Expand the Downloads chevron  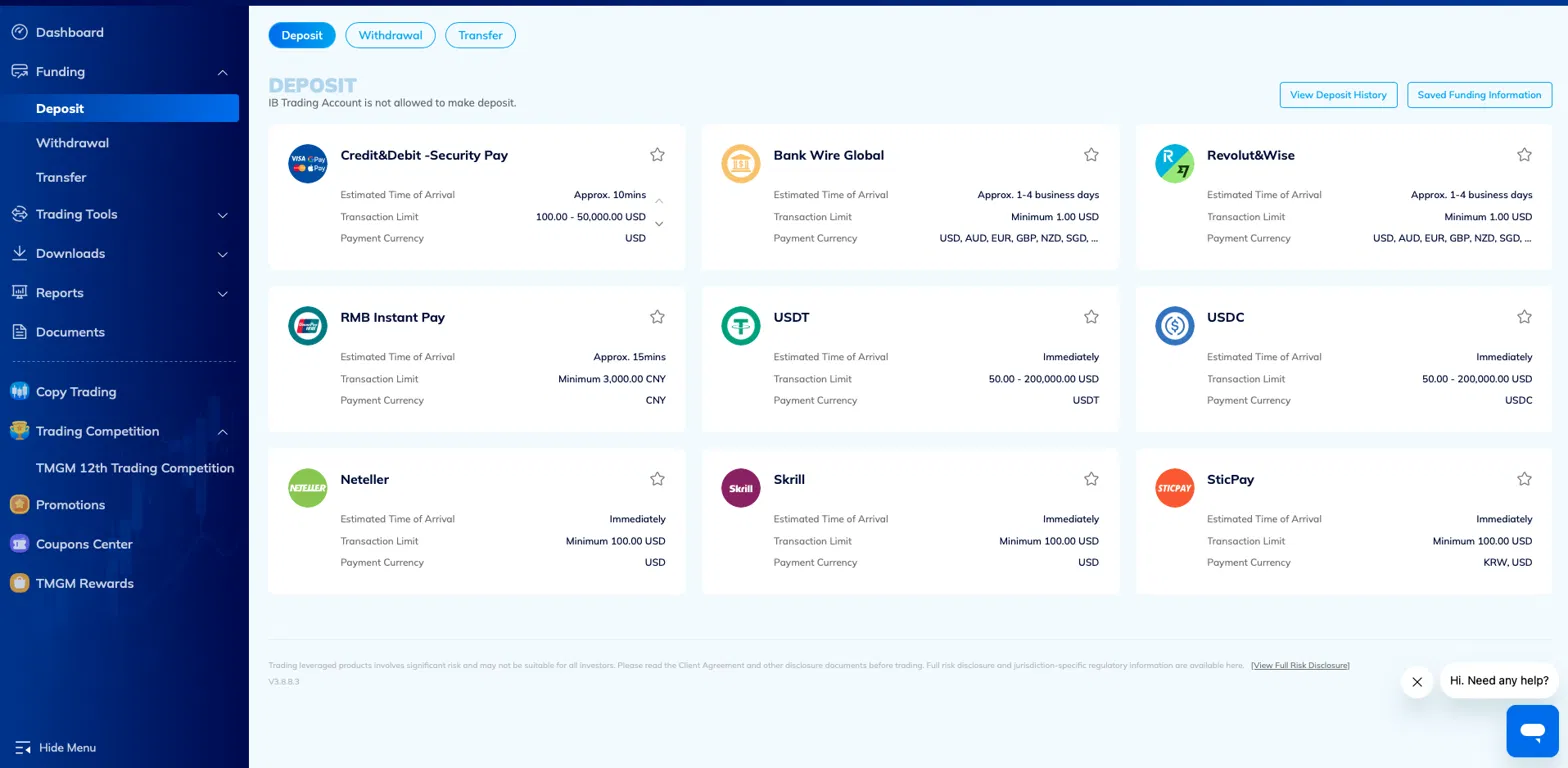click(223, 254)
